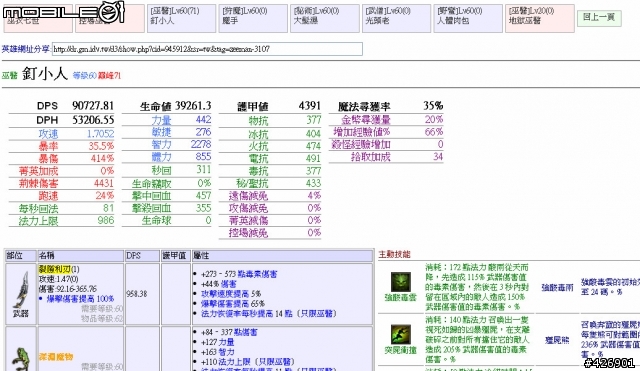Click the 遠傷減免 4% stat row
This screenshot has height=371, width=640.
270,196
